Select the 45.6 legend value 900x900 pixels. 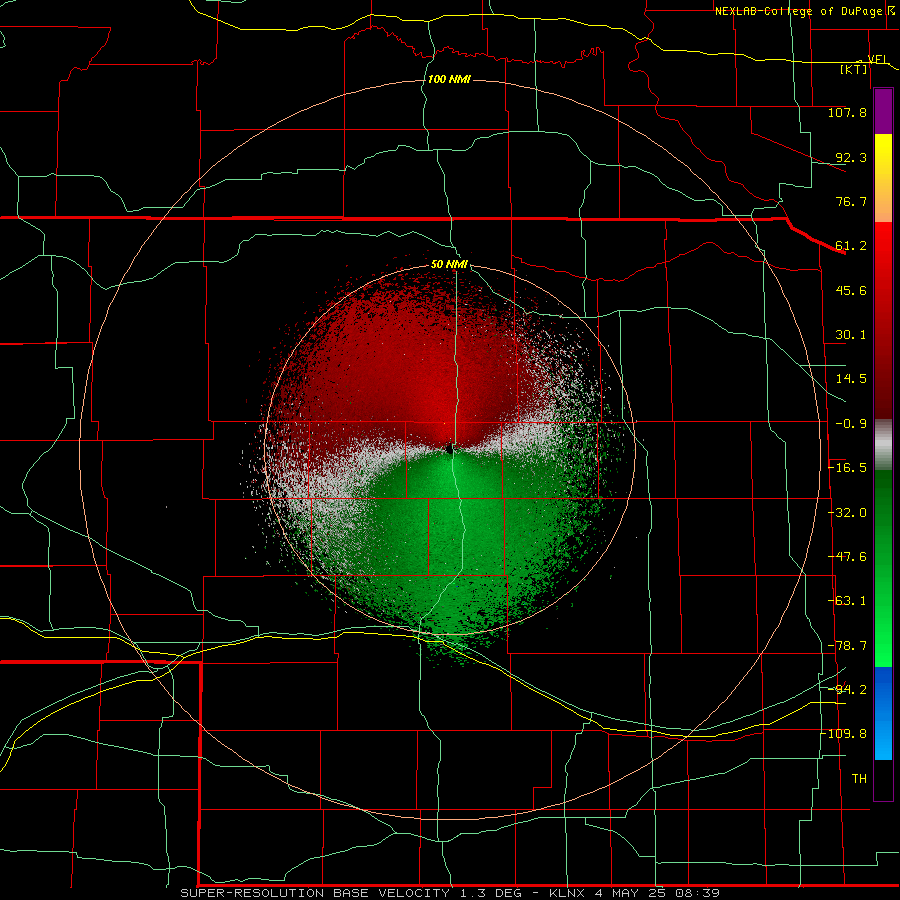coord(851,290)
